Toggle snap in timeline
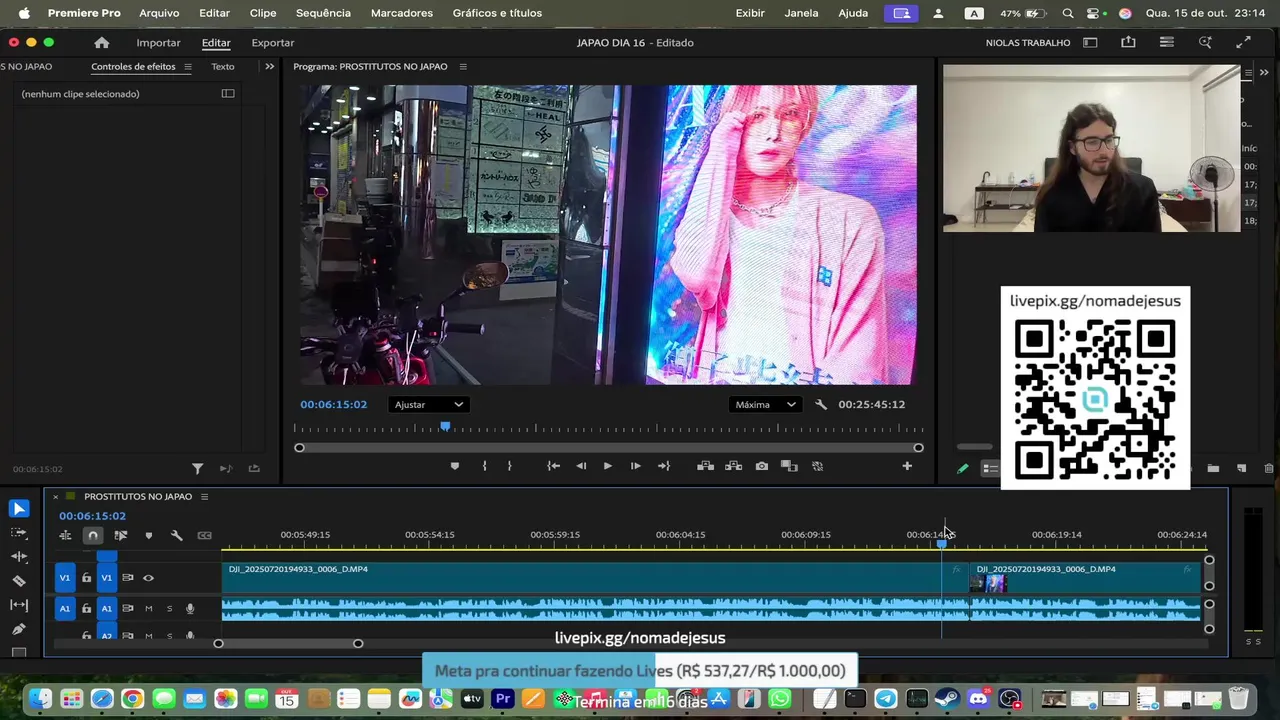The image size is (1280, 720). [93, 535]
